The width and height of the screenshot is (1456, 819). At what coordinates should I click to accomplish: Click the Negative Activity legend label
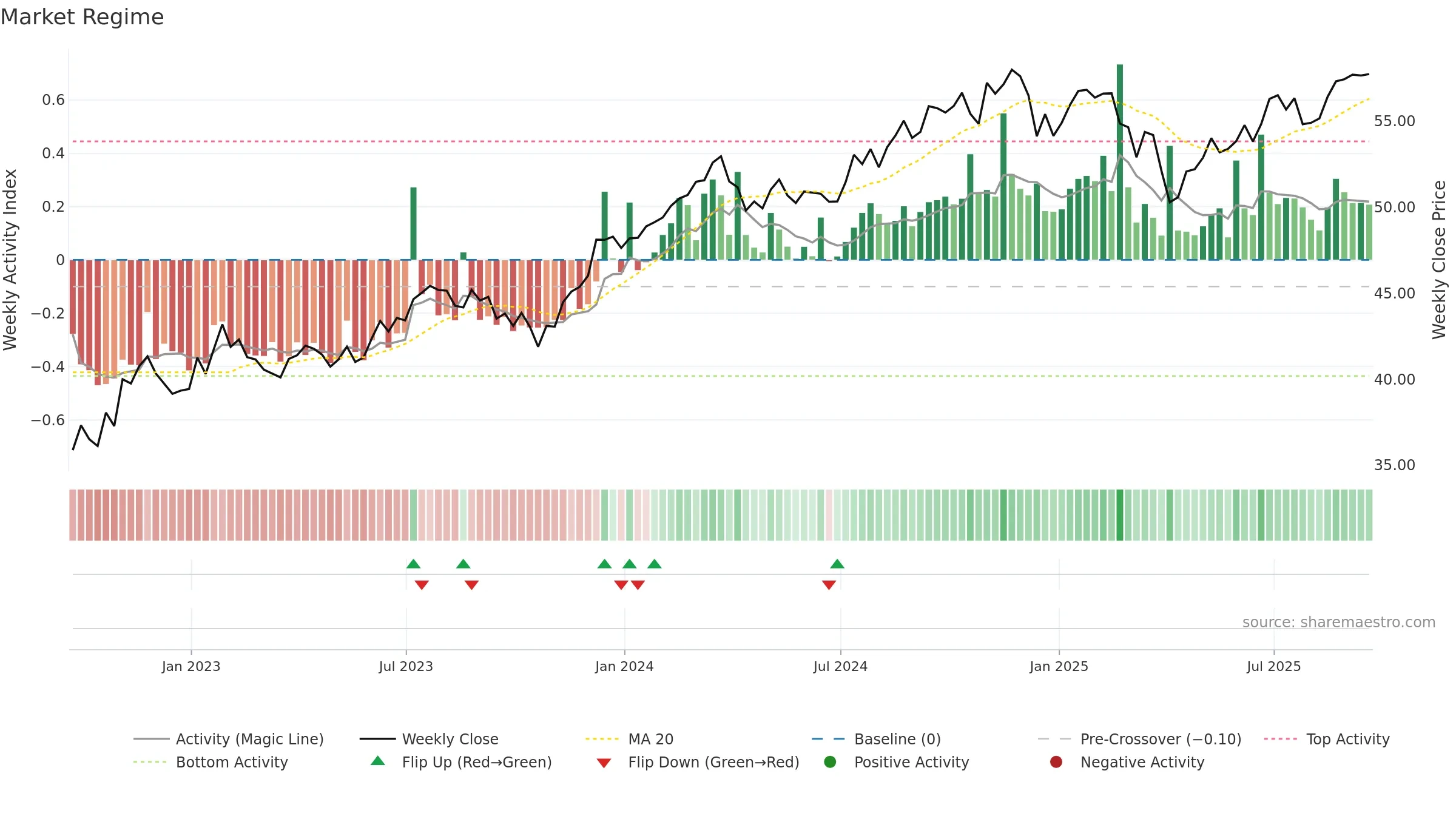pos(1142,762)
